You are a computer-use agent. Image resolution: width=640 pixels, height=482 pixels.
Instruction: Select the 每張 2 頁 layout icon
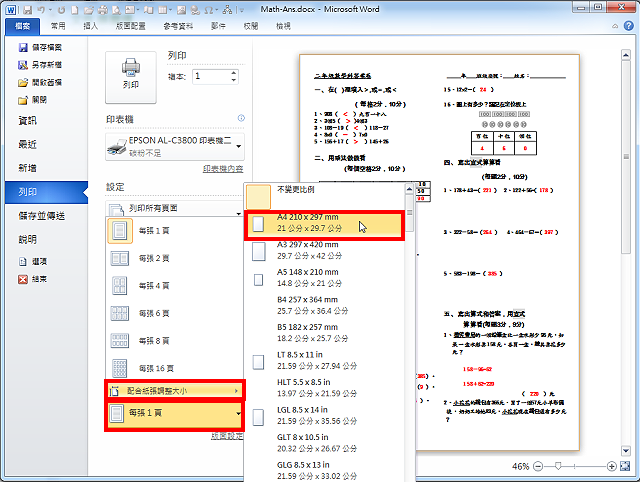click(120, 258)
